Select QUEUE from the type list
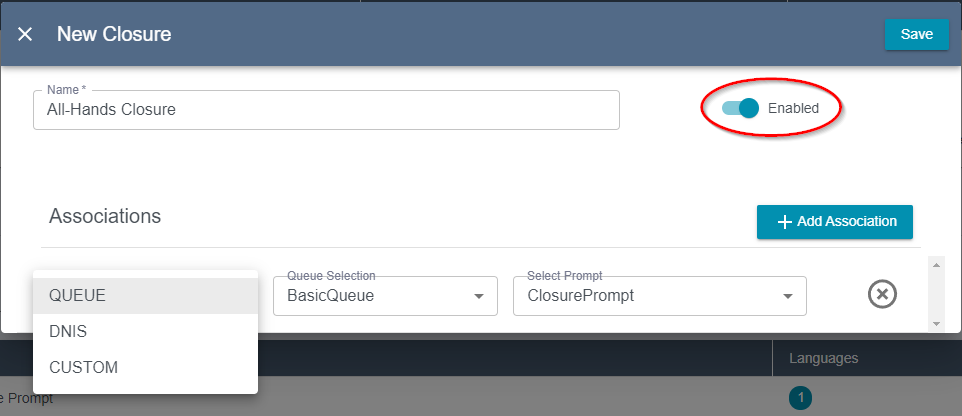962x416 pixels. point(145,296)
